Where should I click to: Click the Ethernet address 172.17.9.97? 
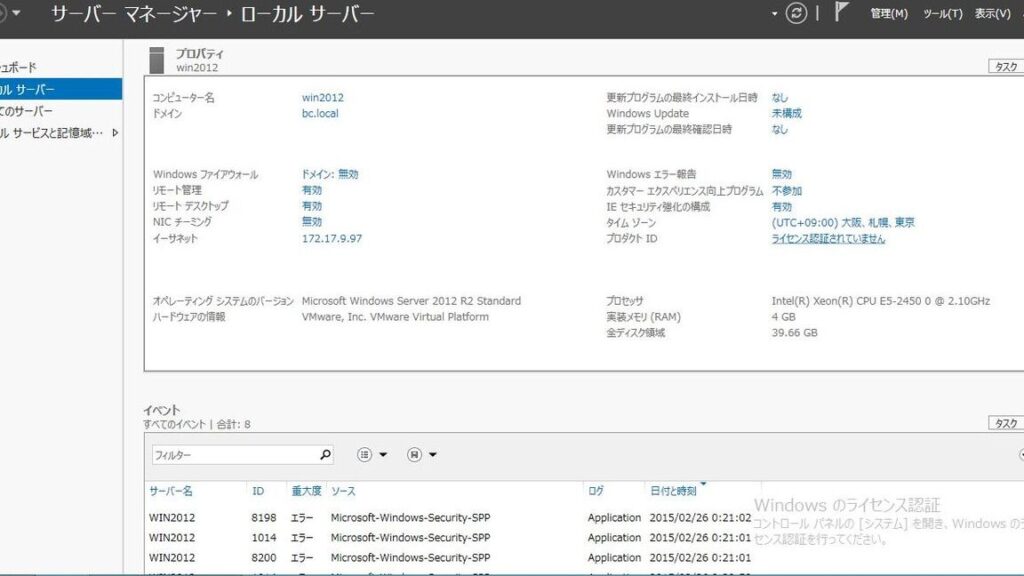click(332, 238)
